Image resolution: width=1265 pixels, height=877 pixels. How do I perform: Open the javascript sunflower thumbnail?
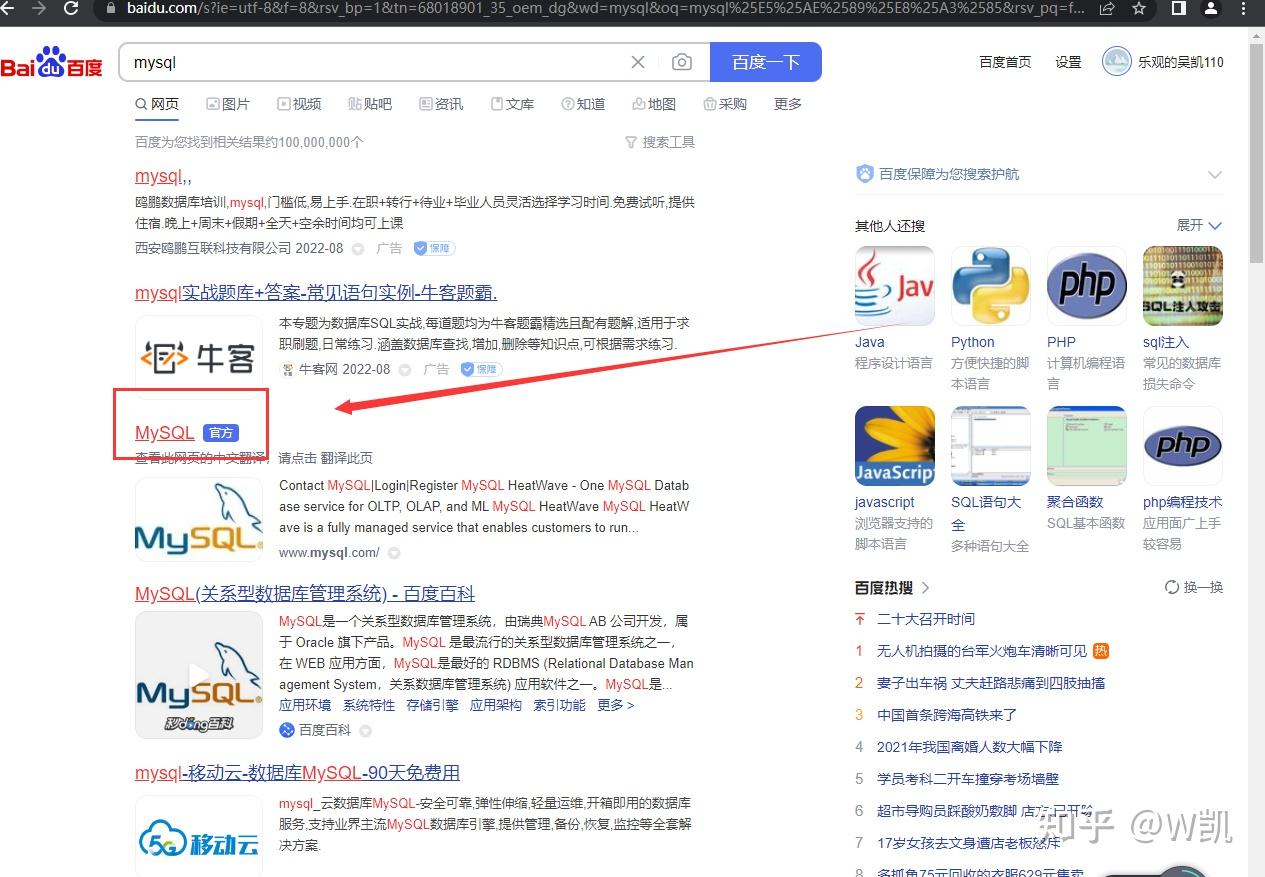[895, 446]
